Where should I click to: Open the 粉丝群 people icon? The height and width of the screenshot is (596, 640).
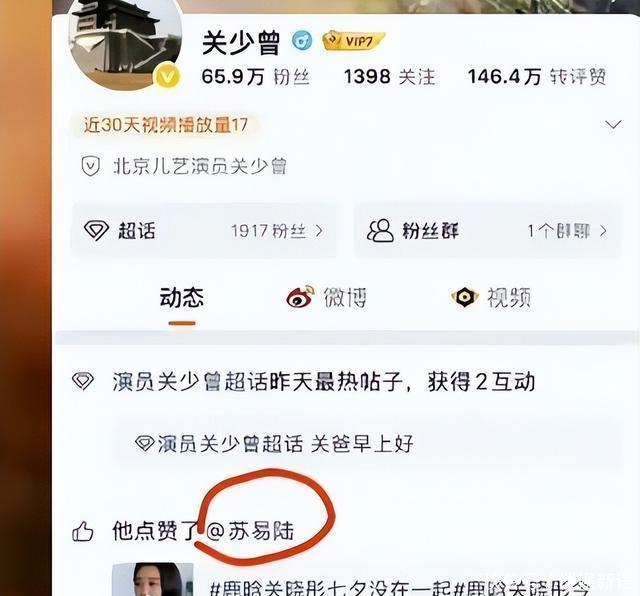pos(380,231)
